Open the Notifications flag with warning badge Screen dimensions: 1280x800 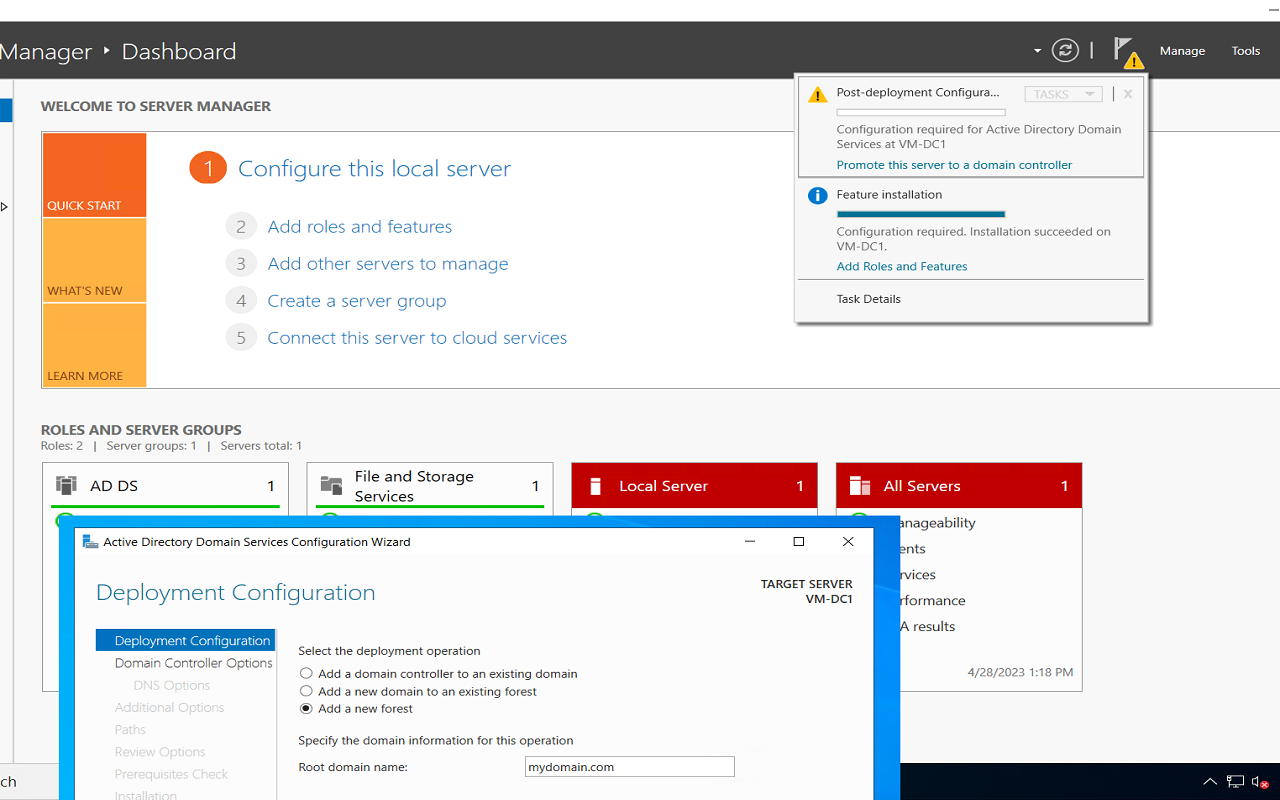pos(1127,51)
